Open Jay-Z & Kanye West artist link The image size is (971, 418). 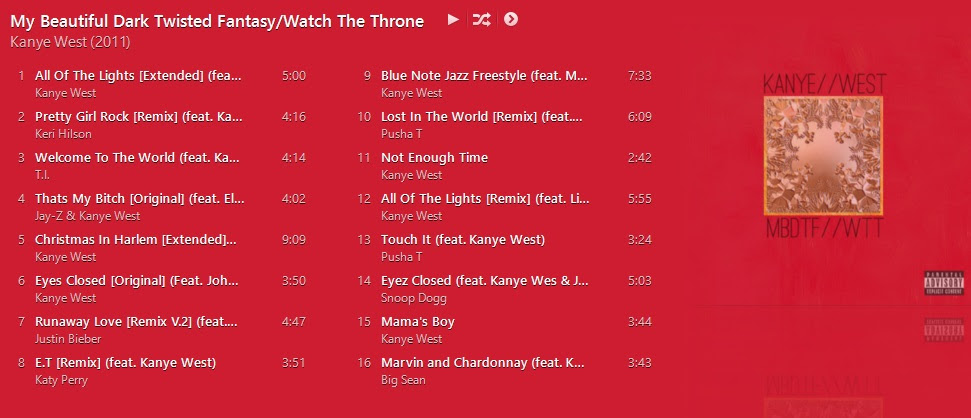point(87,216)
